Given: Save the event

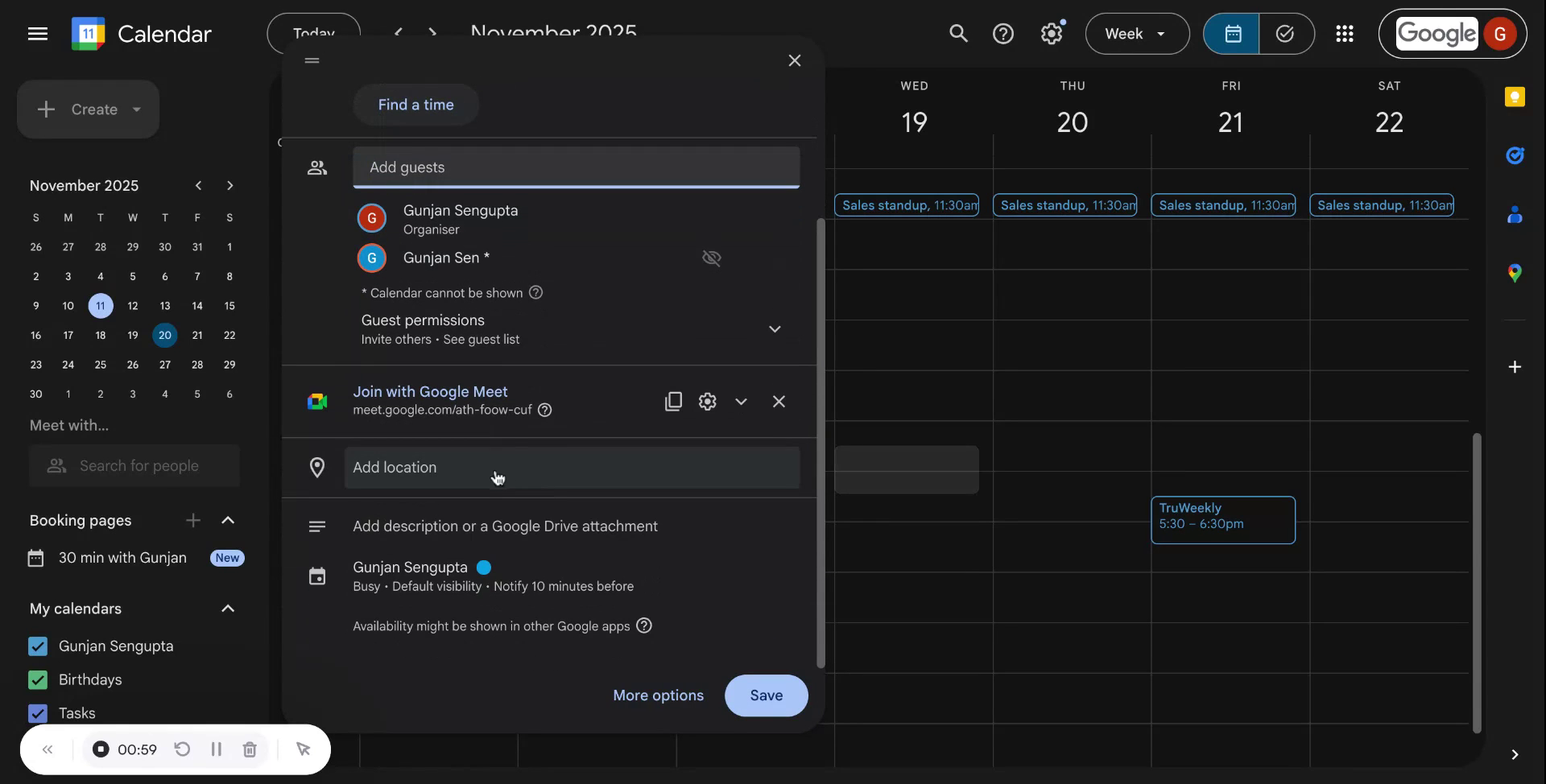Looking at the screenshot, I should pos(765,695).
